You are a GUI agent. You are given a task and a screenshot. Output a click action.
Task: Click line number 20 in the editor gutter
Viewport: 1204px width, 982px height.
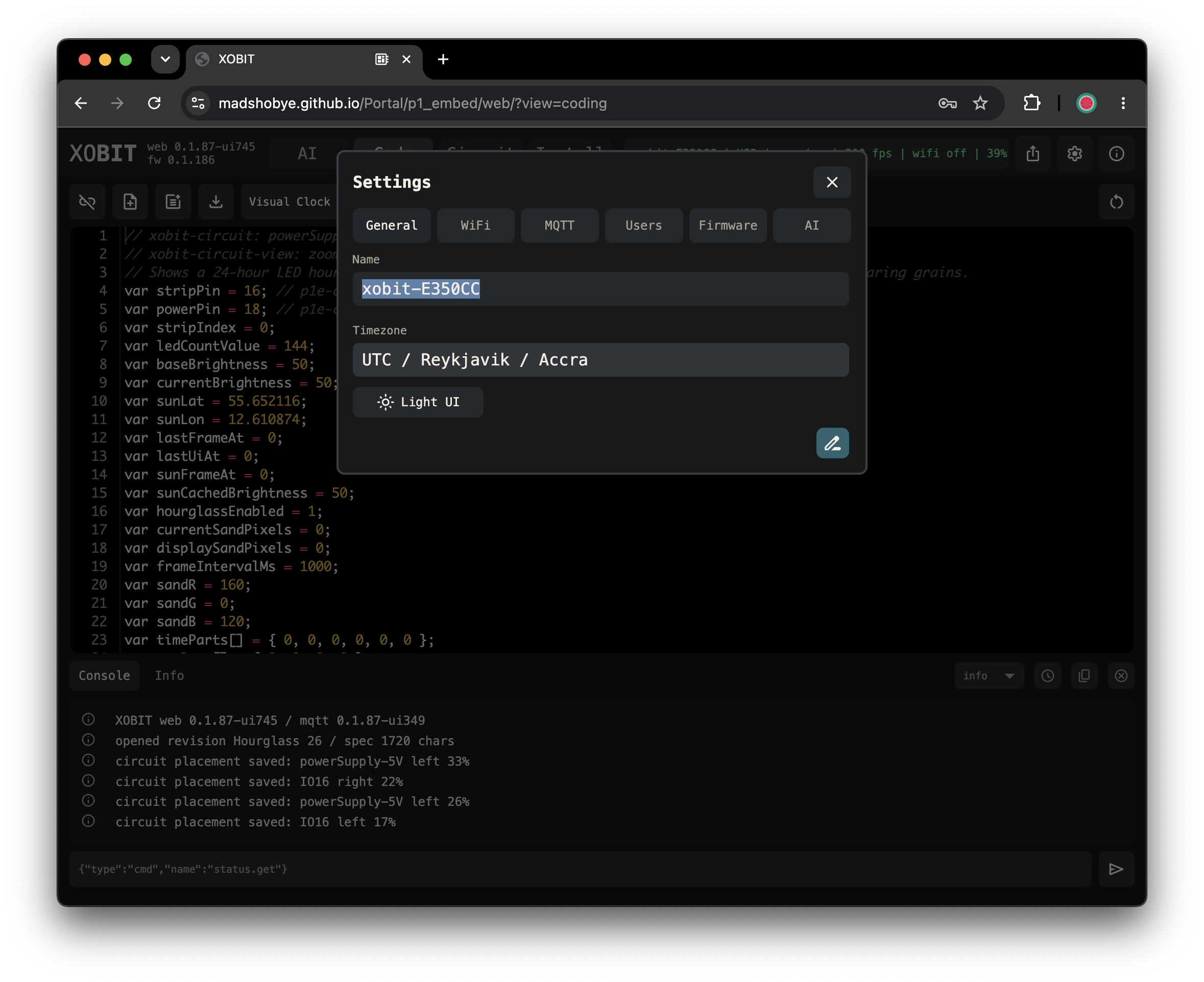(x=99, y=585)
